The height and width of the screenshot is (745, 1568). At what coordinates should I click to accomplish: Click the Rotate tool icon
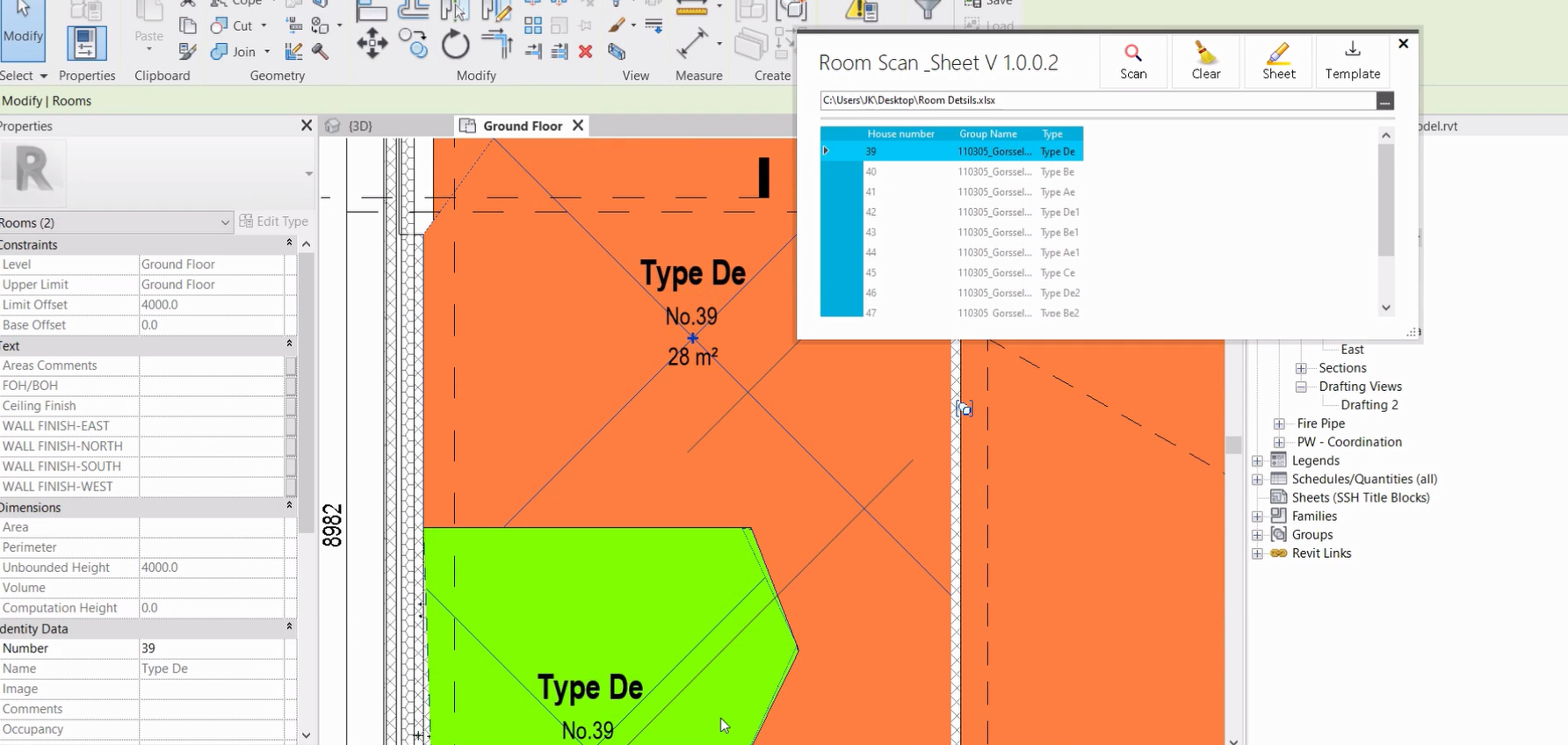455,44
